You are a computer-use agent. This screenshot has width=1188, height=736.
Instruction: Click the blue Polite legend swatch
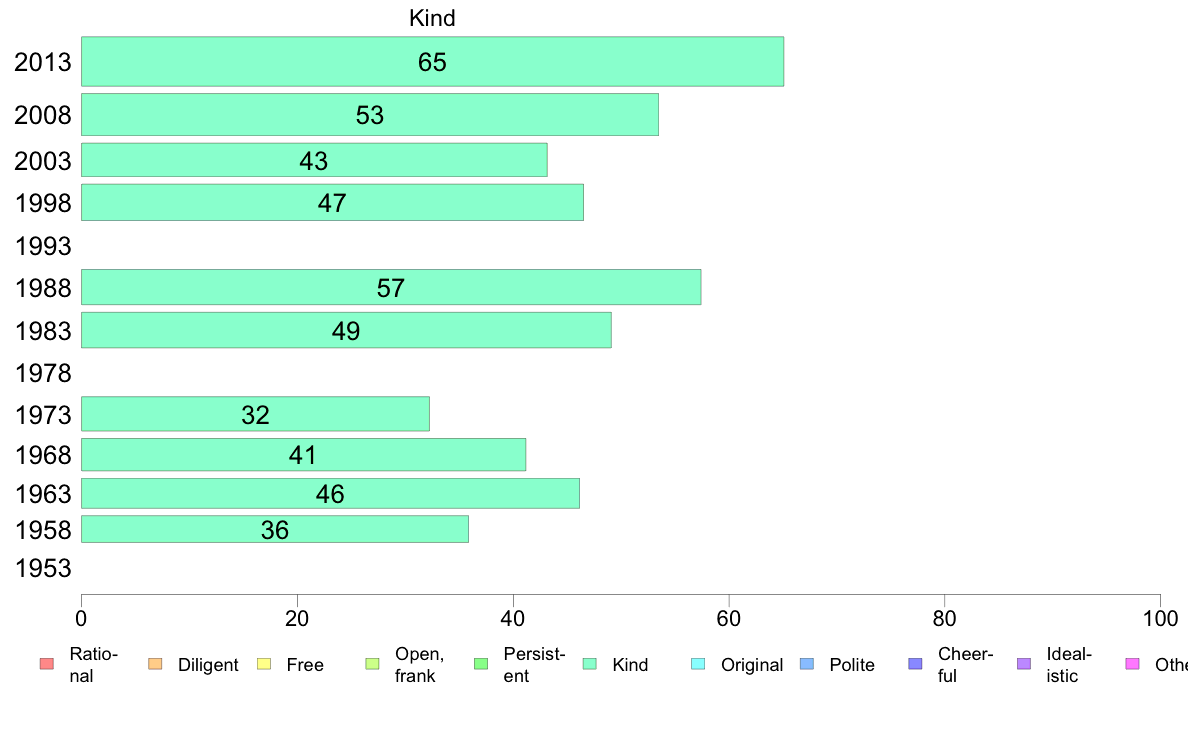click(808, 664)
